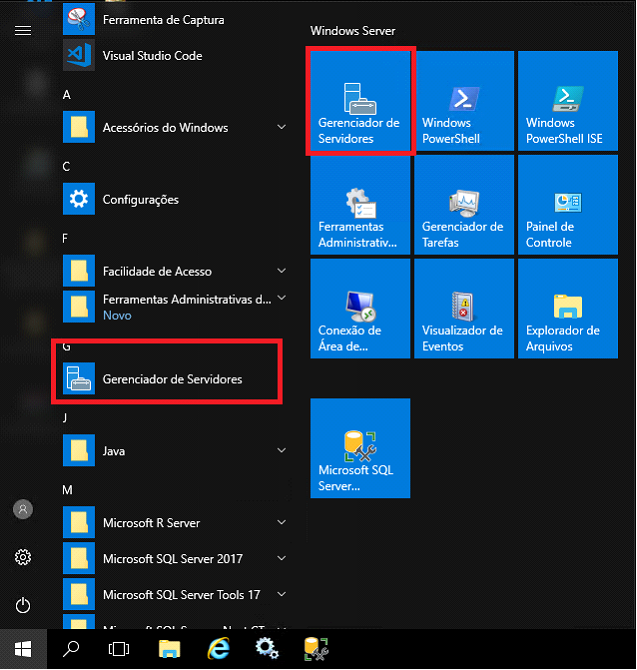The height and width of the screenshot is (670, 637).
Task: Open File Explorer from the taskbar
Action: coord(169,649)
